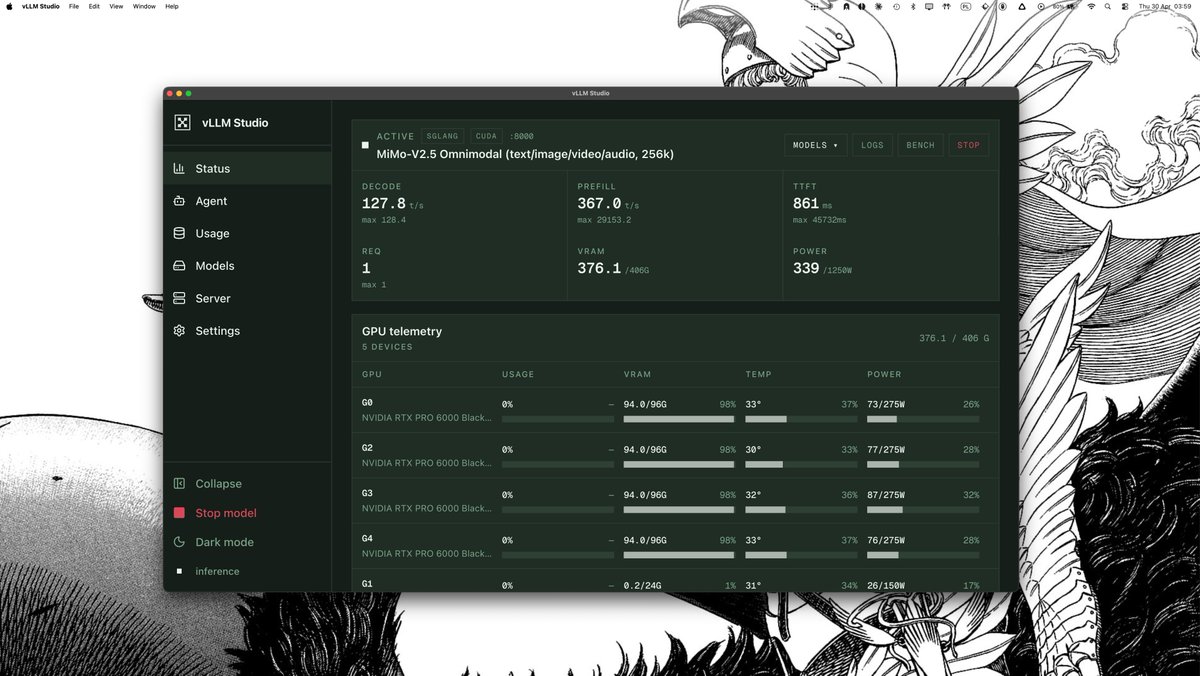This screenshot has width=1200, height=676.
Task: Click the red STOP button
Action: (969, 145)
